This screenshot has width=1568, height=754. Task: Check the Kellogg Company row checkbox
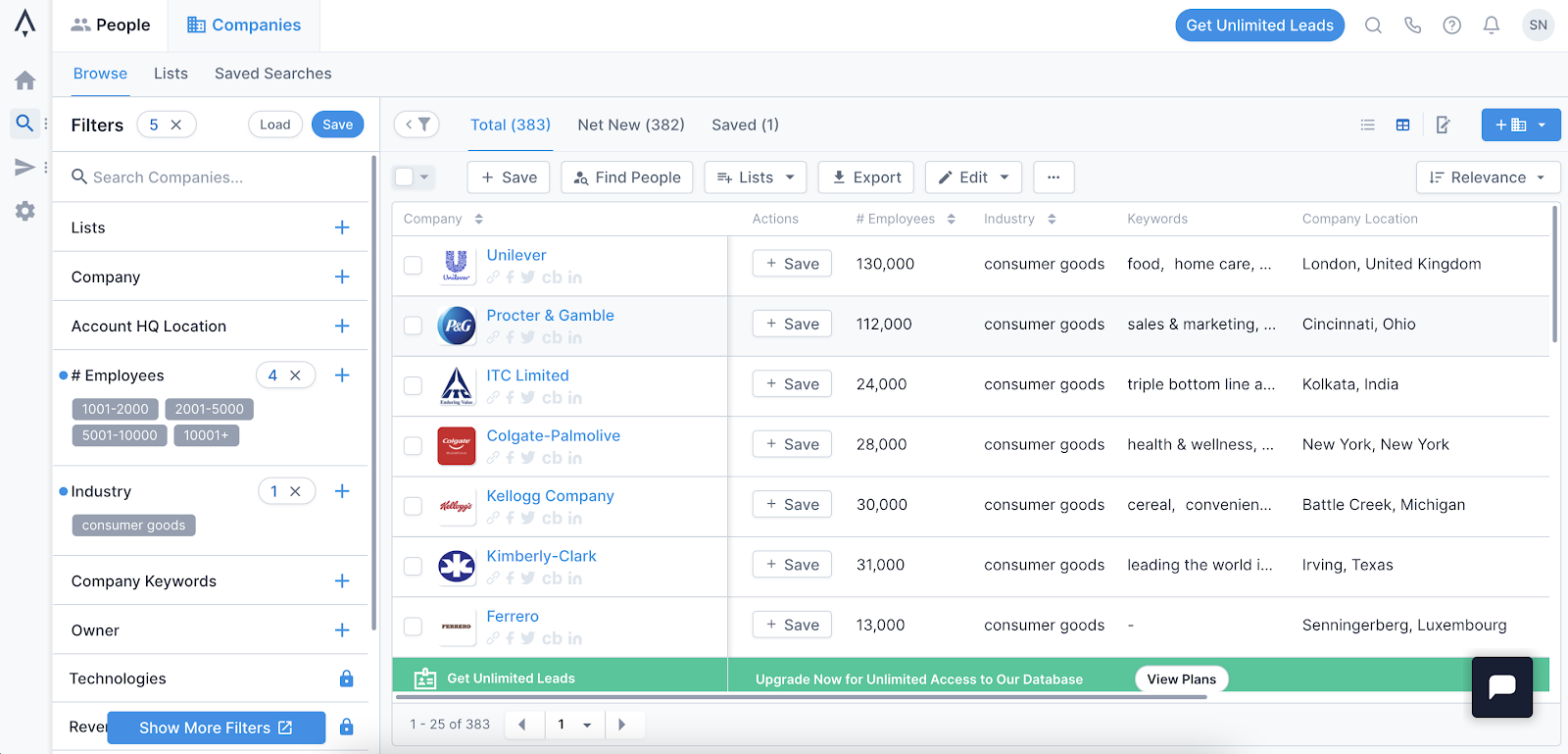[x=414, y=506]
